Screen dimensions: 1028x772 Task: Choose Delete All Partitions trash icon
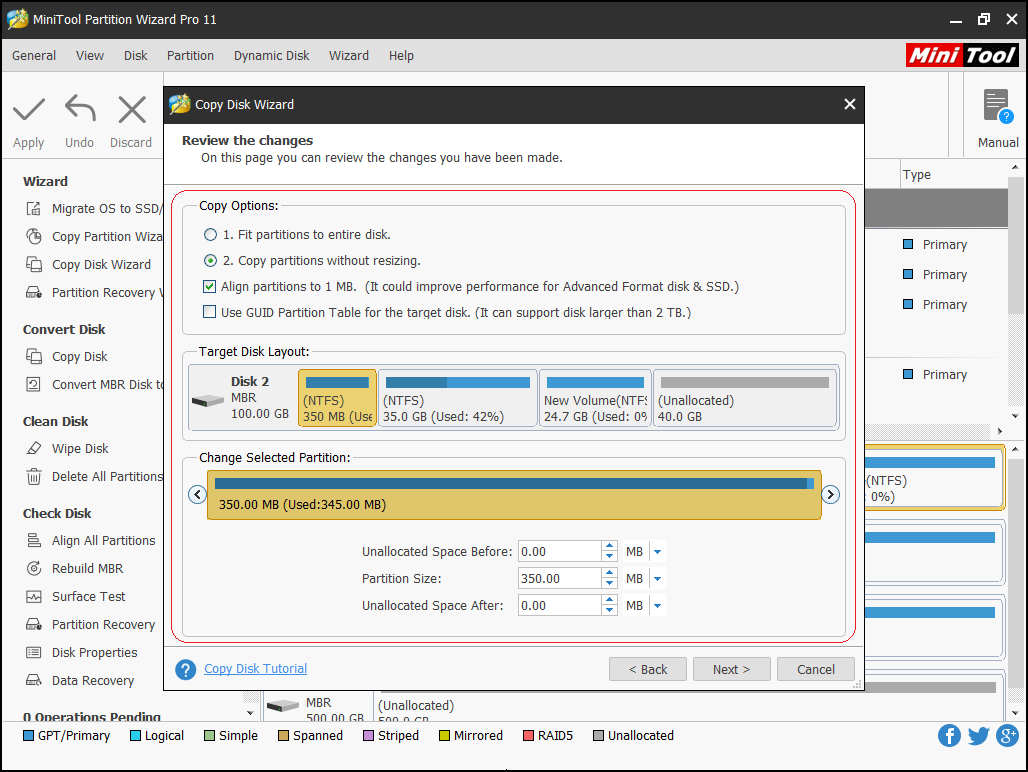coord(33,476)
